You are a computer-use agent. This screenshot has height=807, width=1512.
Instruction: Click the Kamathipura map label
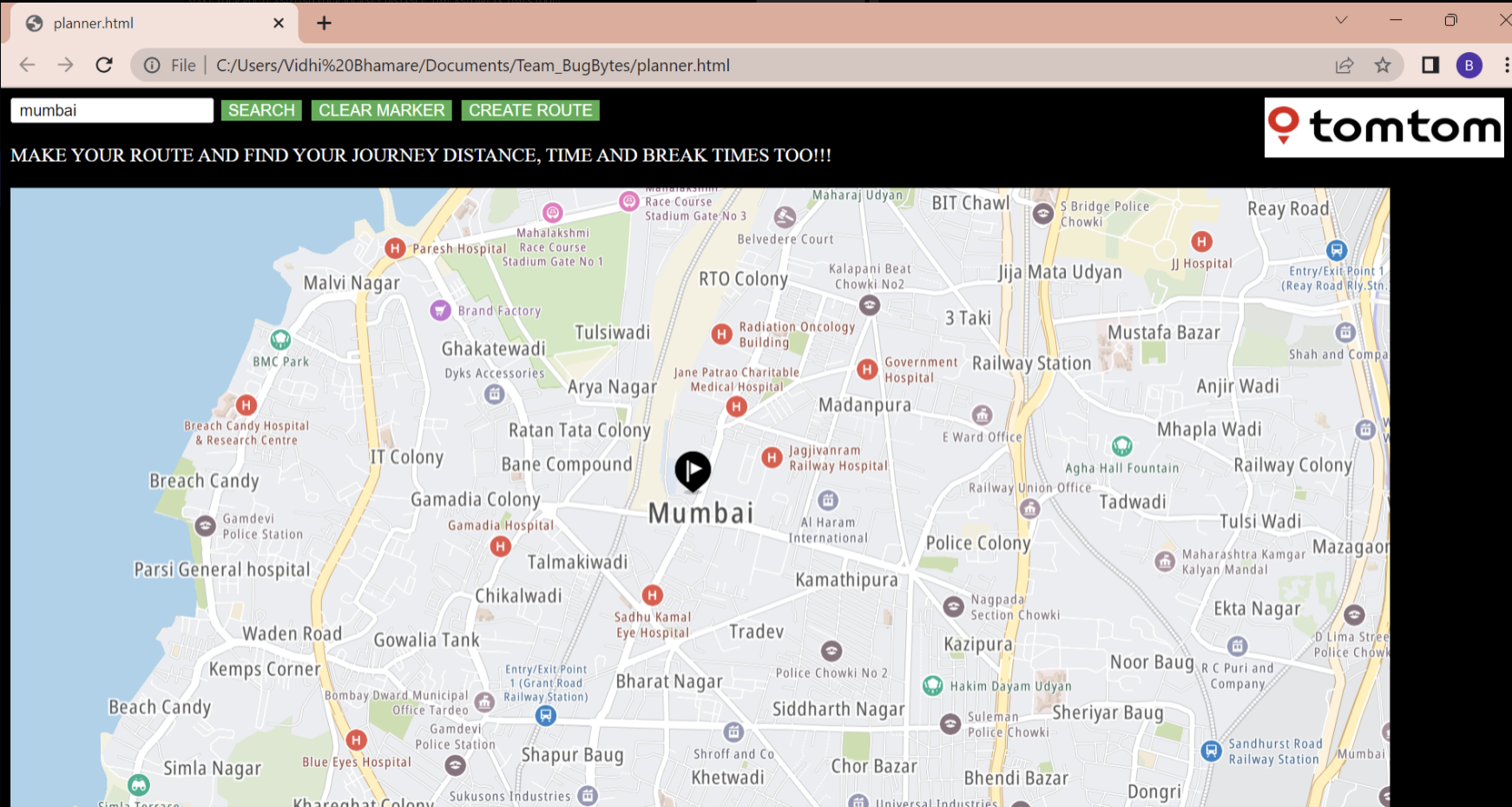pos(847,580)
